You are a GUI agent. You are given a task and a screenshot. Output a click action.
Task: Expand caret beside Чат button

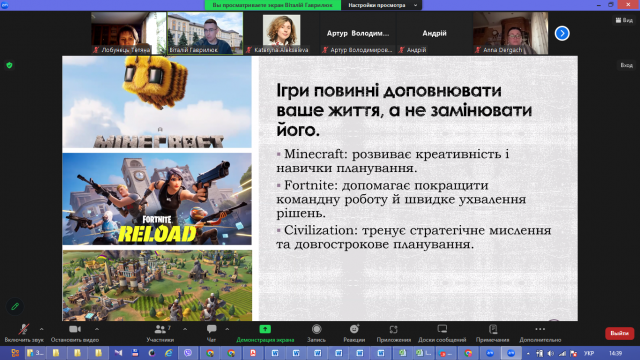pos(227,329)
